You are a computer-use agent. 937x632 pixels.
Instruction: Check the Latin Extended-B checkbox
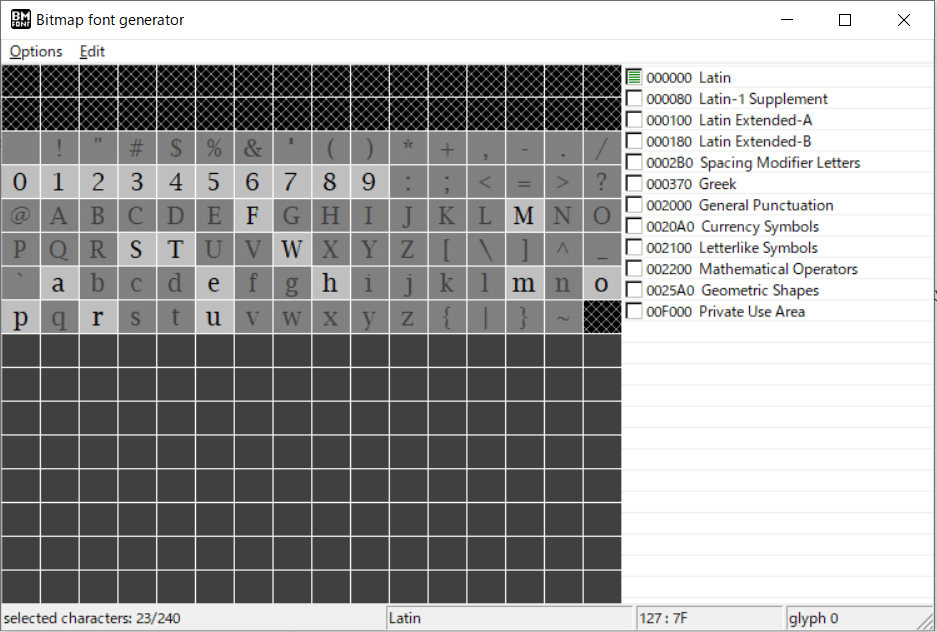pos(634,141)
